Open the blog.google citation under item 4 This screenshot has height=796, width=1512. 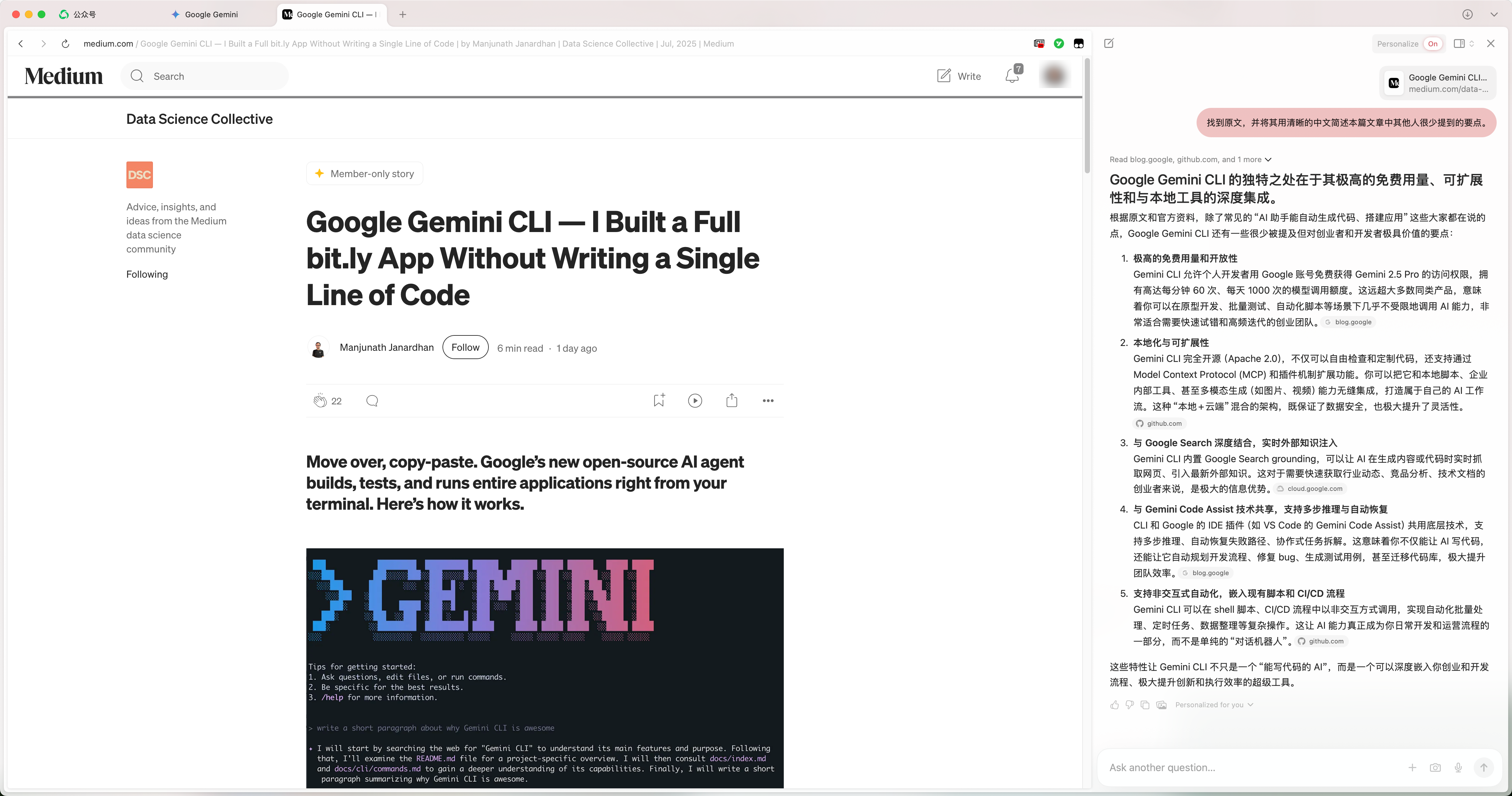pyautogui.click(x=1205, y=573)
